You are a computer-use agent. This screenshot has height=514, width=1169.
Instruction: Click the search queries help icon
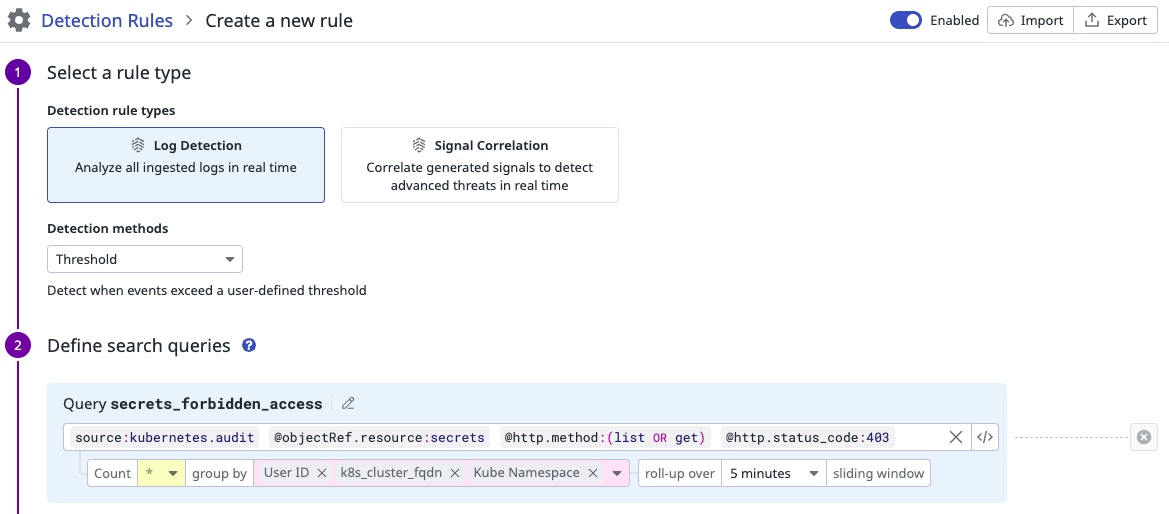tap(249, 346)
